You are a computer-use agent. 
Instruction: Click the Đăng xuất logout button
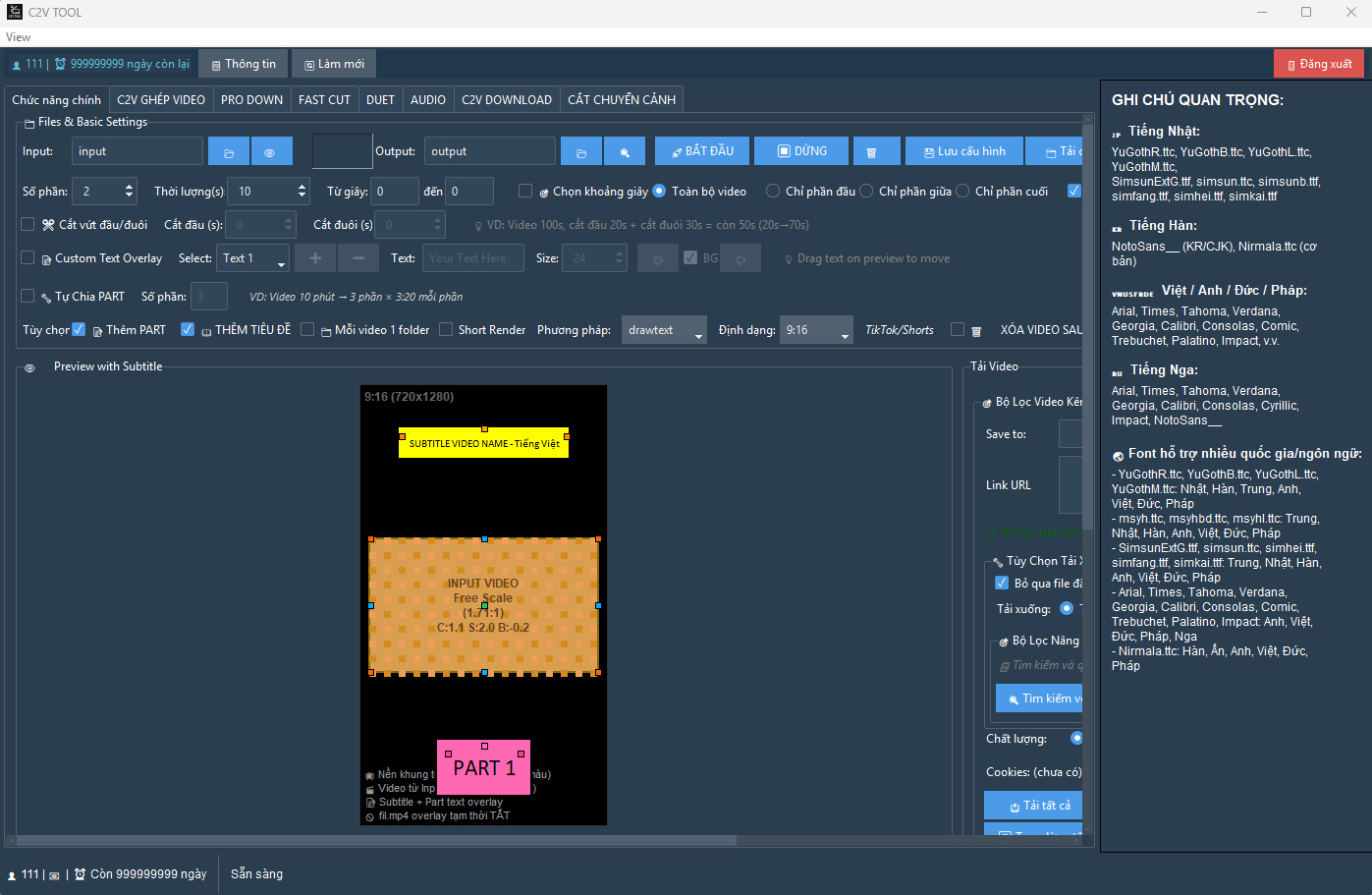pos(1319,64)
